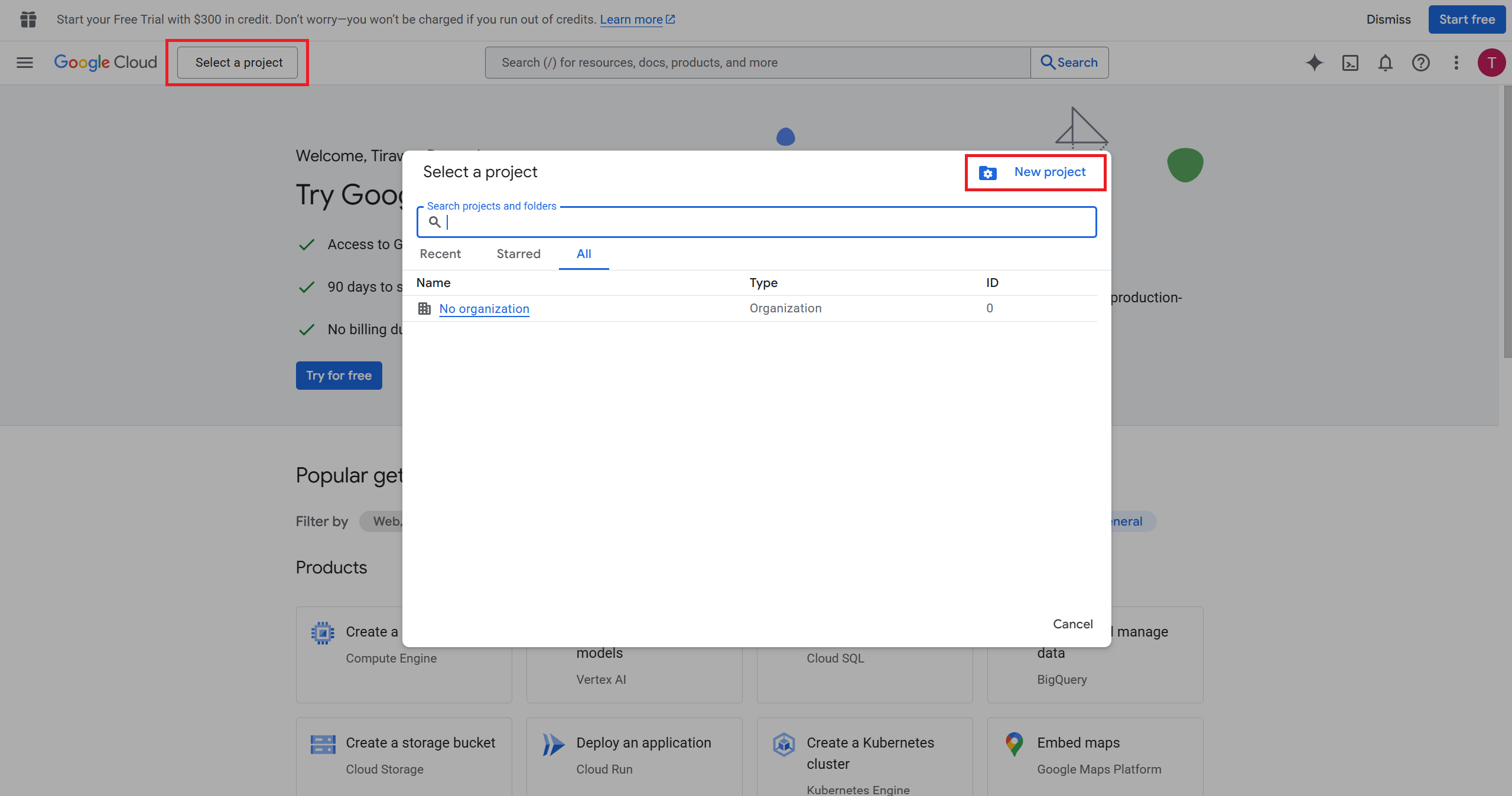
Task: Select the All tab
Action: tap(584, 254)
